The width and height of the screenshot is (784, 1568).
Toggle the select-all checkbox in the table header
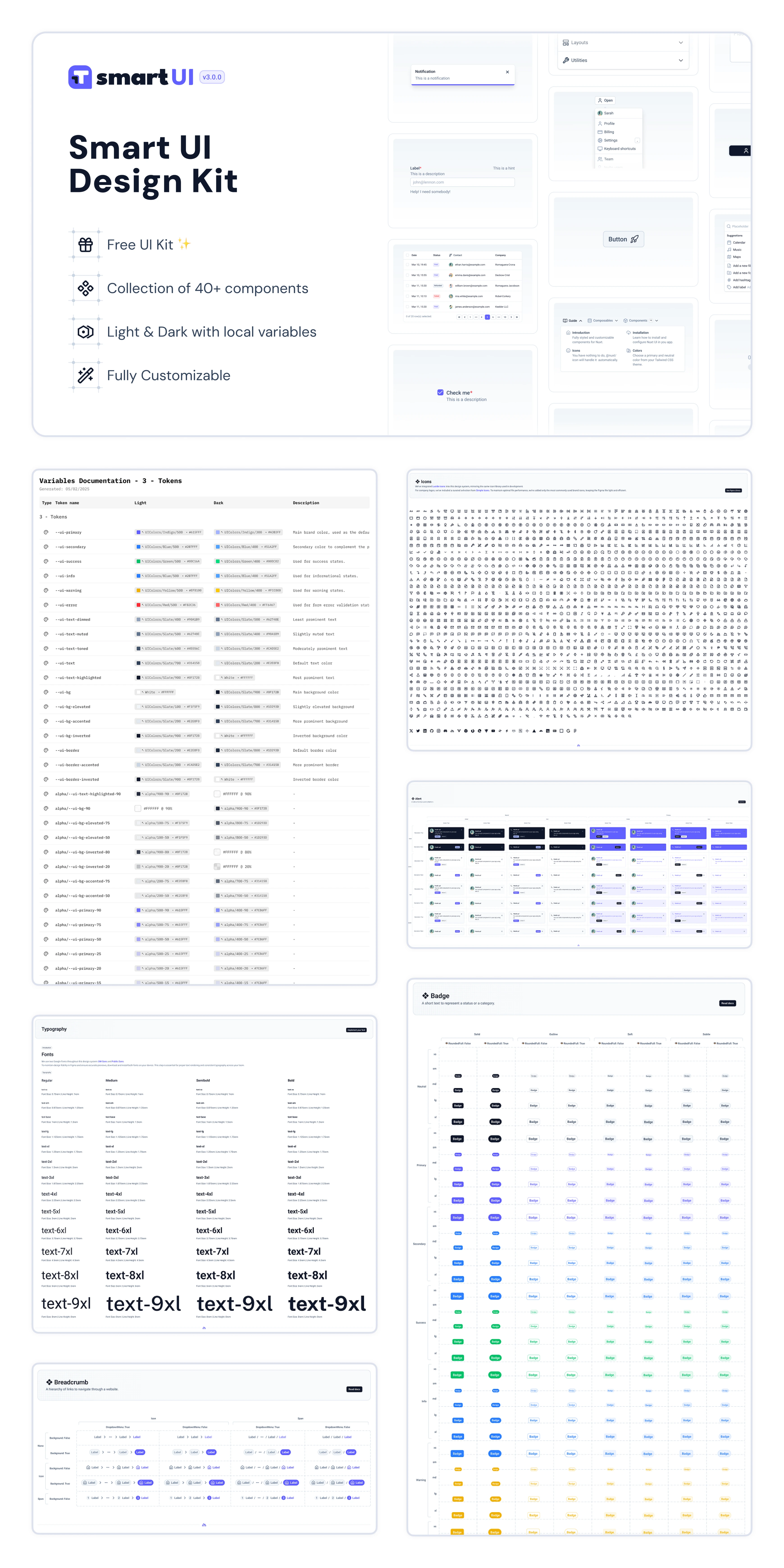[x=407, y=255]
